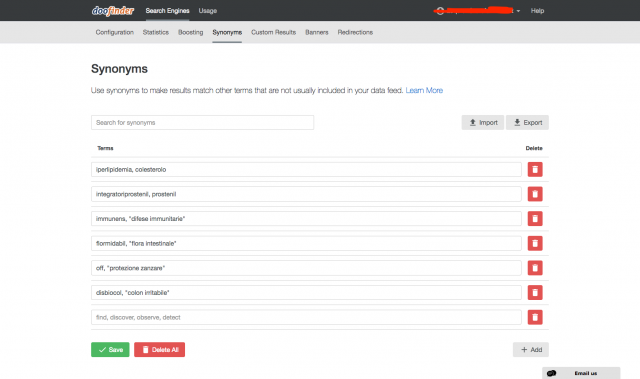
Task: Click the doofinder logo
Action: (x=113, y=11)
